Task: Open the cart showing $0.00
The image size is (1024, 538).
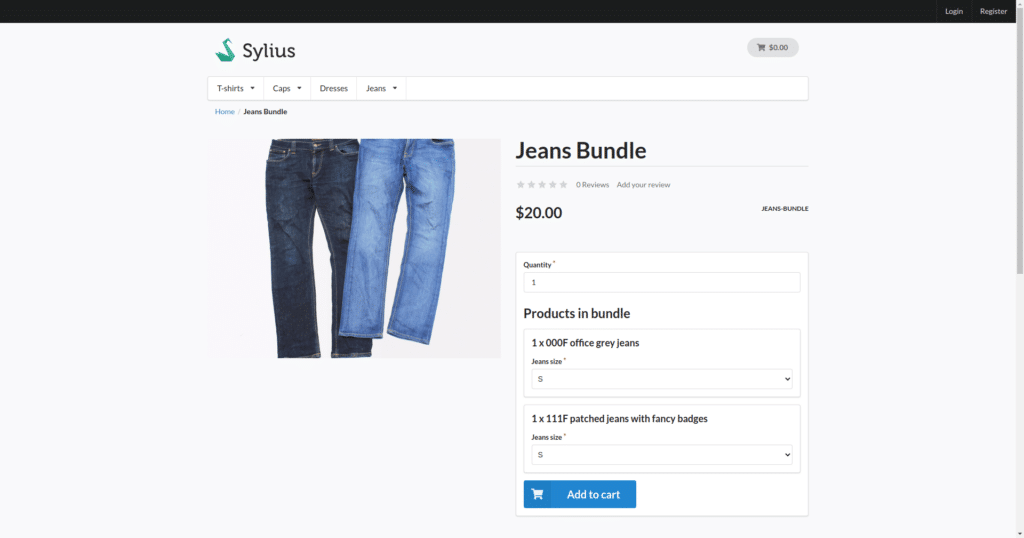Action: pyautogui.click(x=773, y=47)
